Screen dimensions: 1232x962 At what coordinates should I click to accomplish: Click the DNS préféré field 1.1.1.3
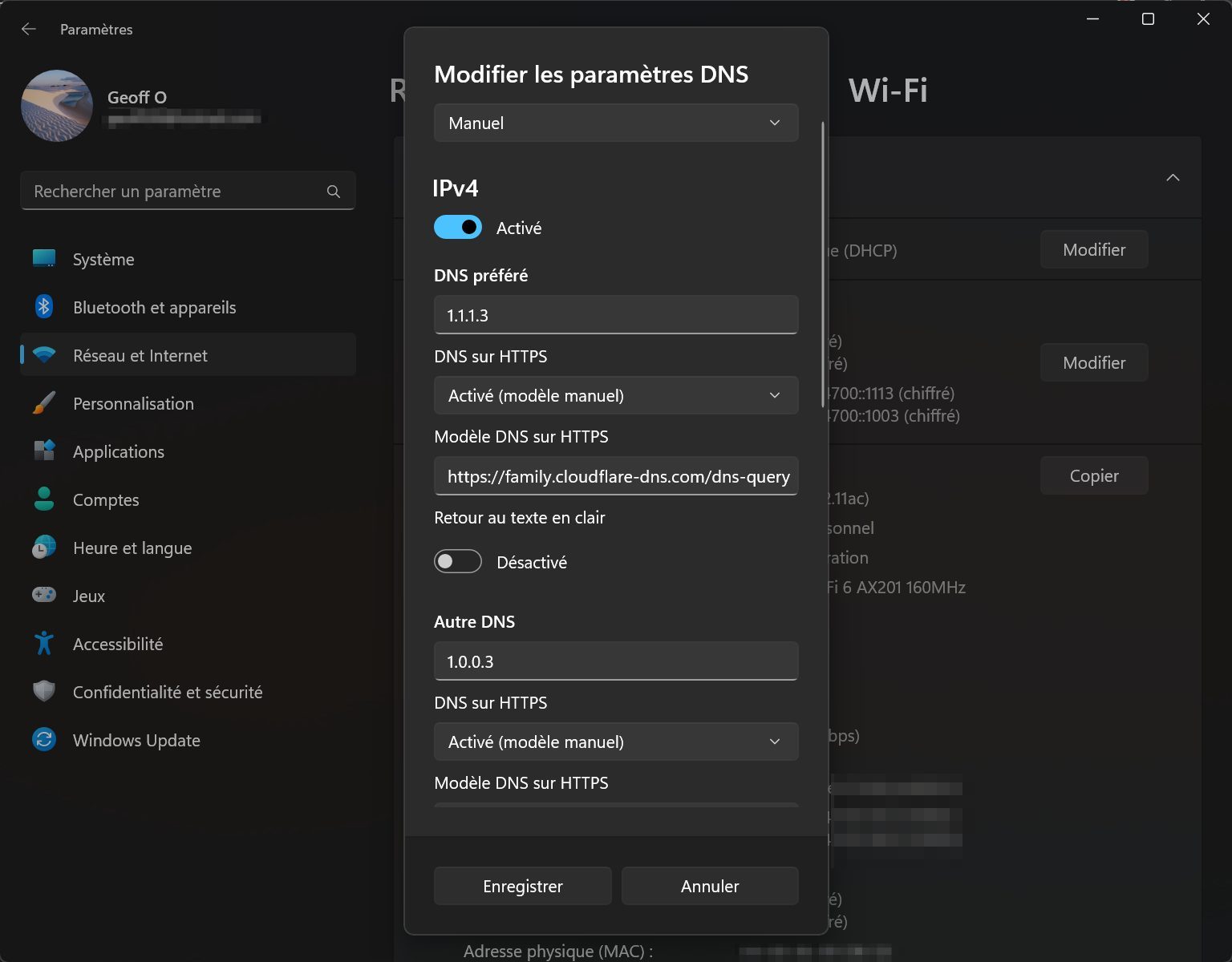click(616, 315)
